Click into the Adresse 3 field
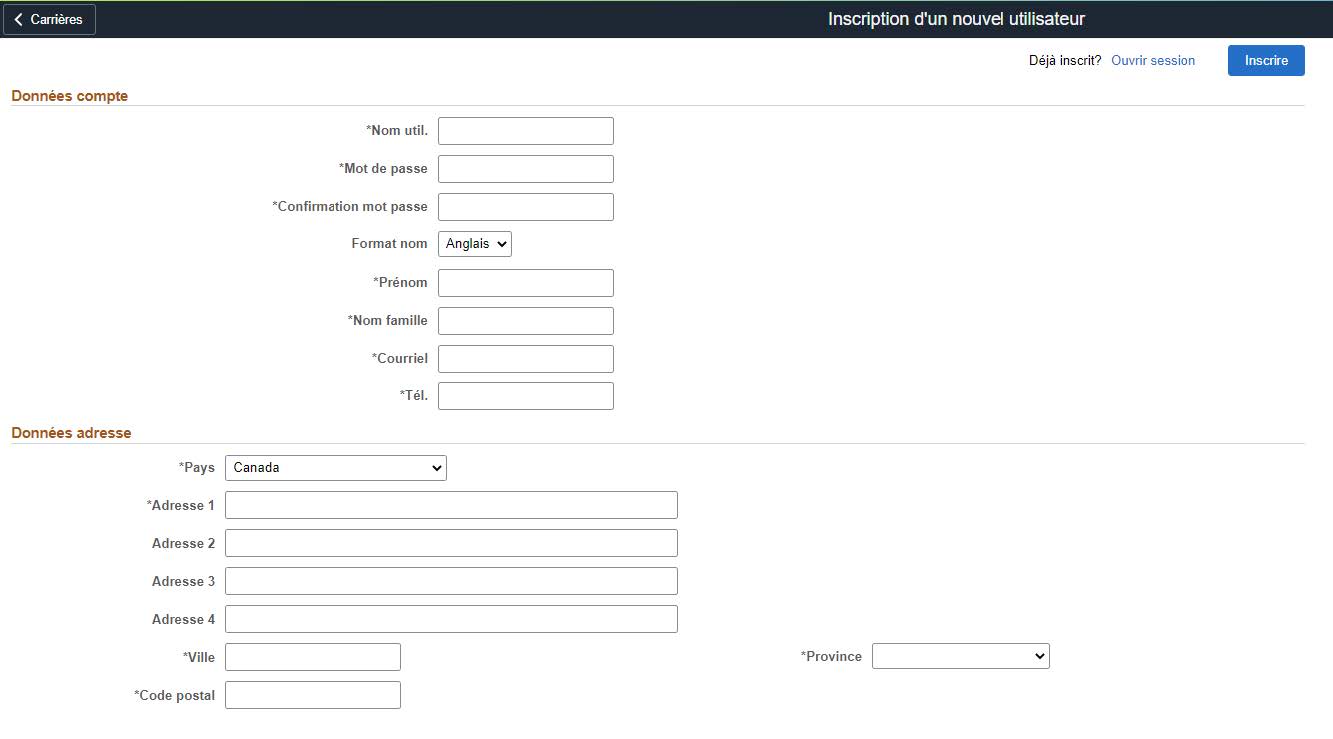 point(451,581)
